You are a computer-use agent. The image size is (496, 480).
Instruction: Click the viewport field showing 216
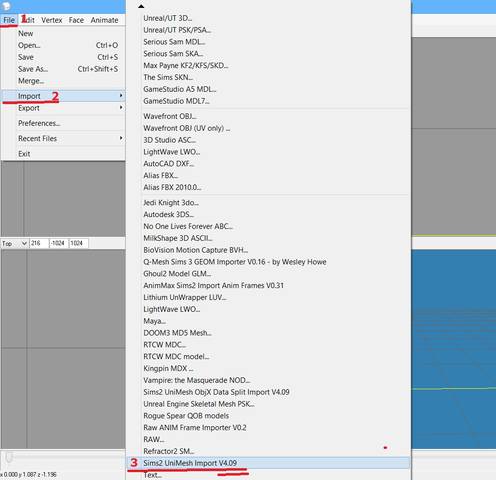[39, 243]
